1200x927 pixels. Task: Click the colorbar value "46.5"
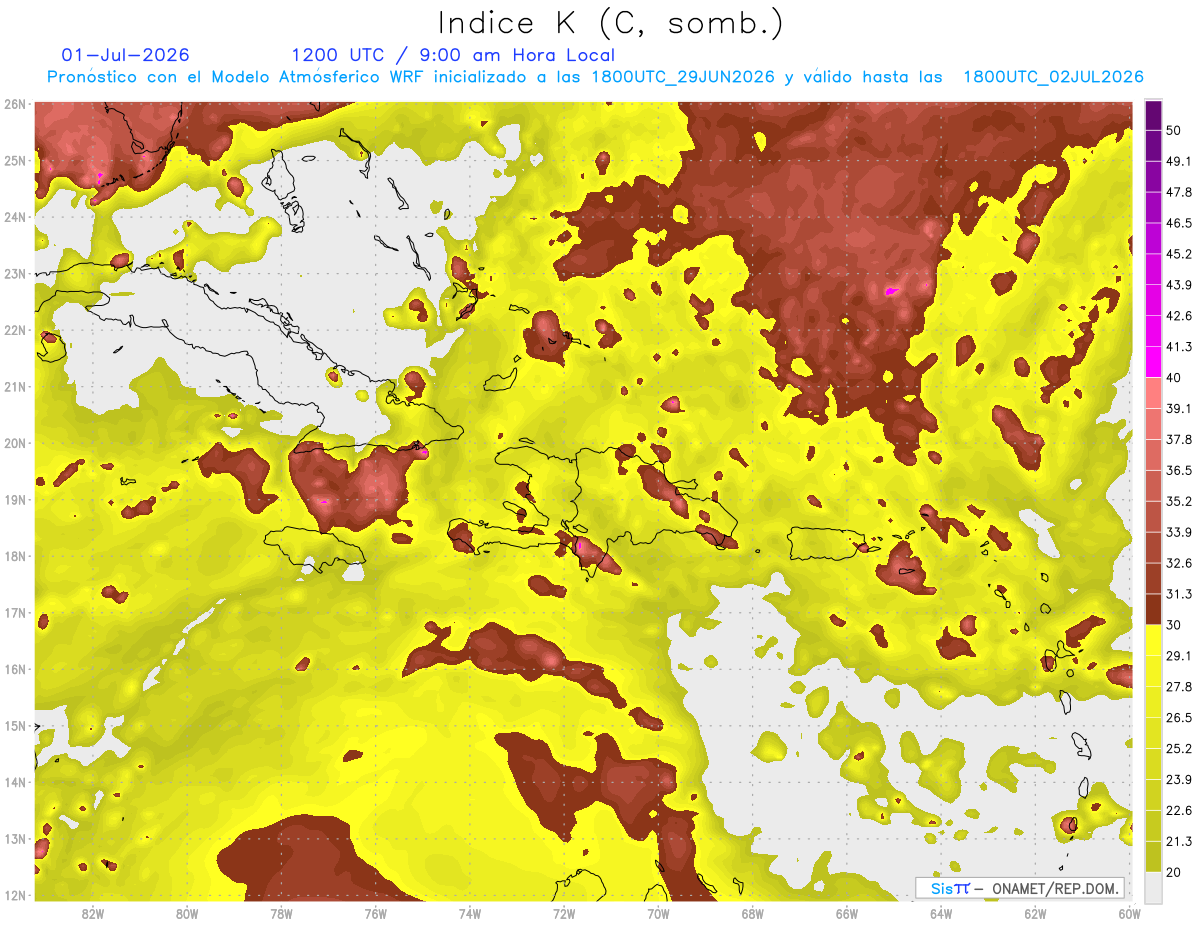[x=1179, y=223]
